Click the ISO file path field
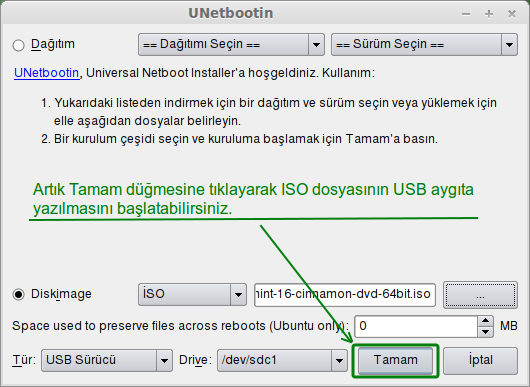 pyautogui.click(x=345, y=295)
